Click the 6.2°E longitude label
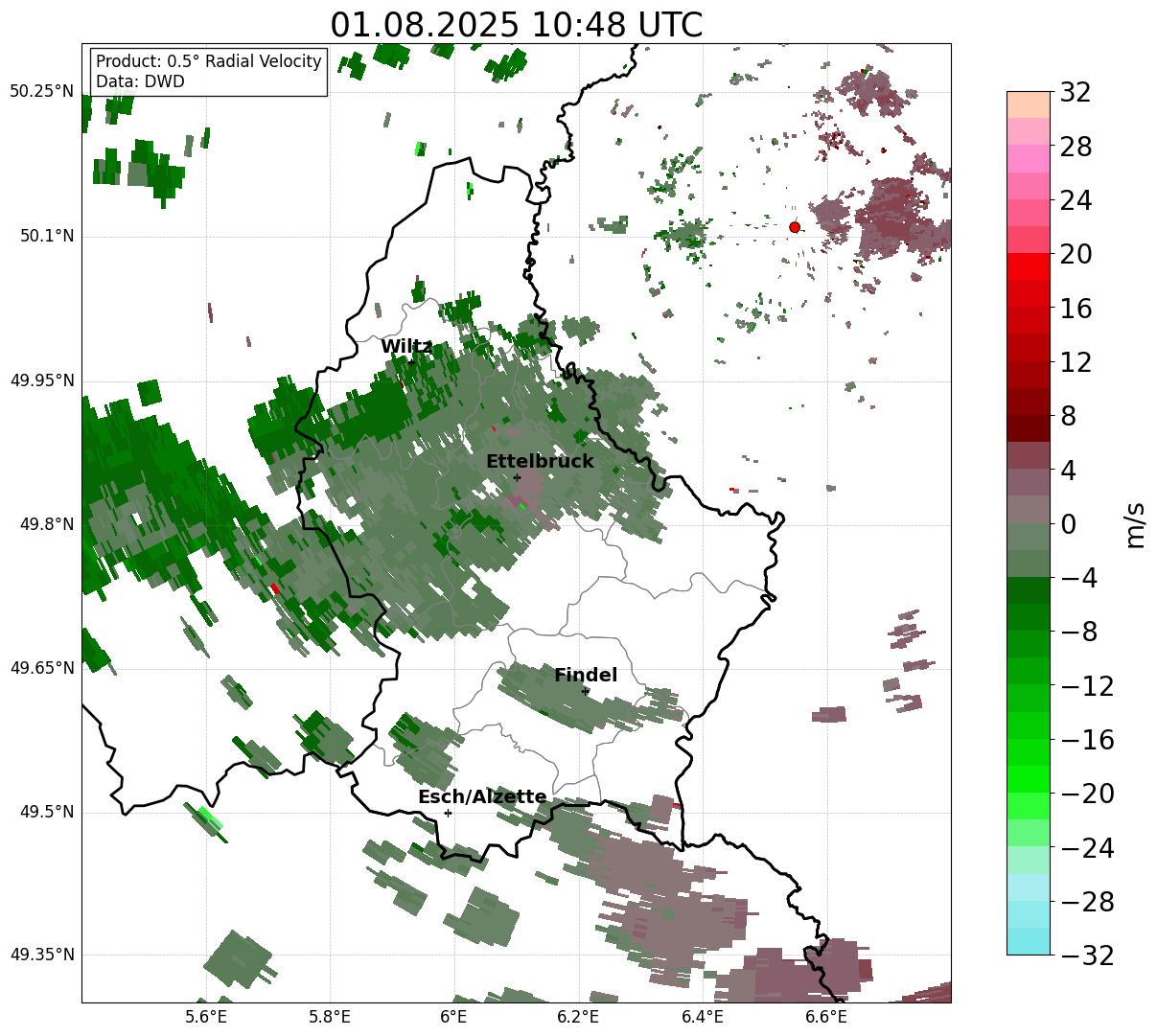Image resolution: width=1157 pixels, height=1036 pixels. tap(579, 1017)
